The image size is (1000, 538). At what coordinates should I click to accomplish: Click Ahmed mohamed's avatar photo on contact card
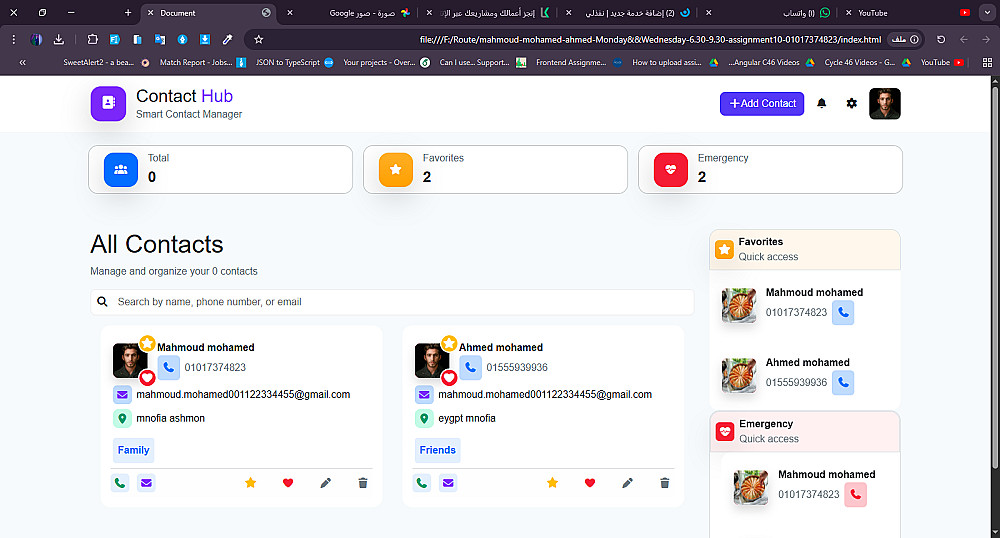point(432,360)
